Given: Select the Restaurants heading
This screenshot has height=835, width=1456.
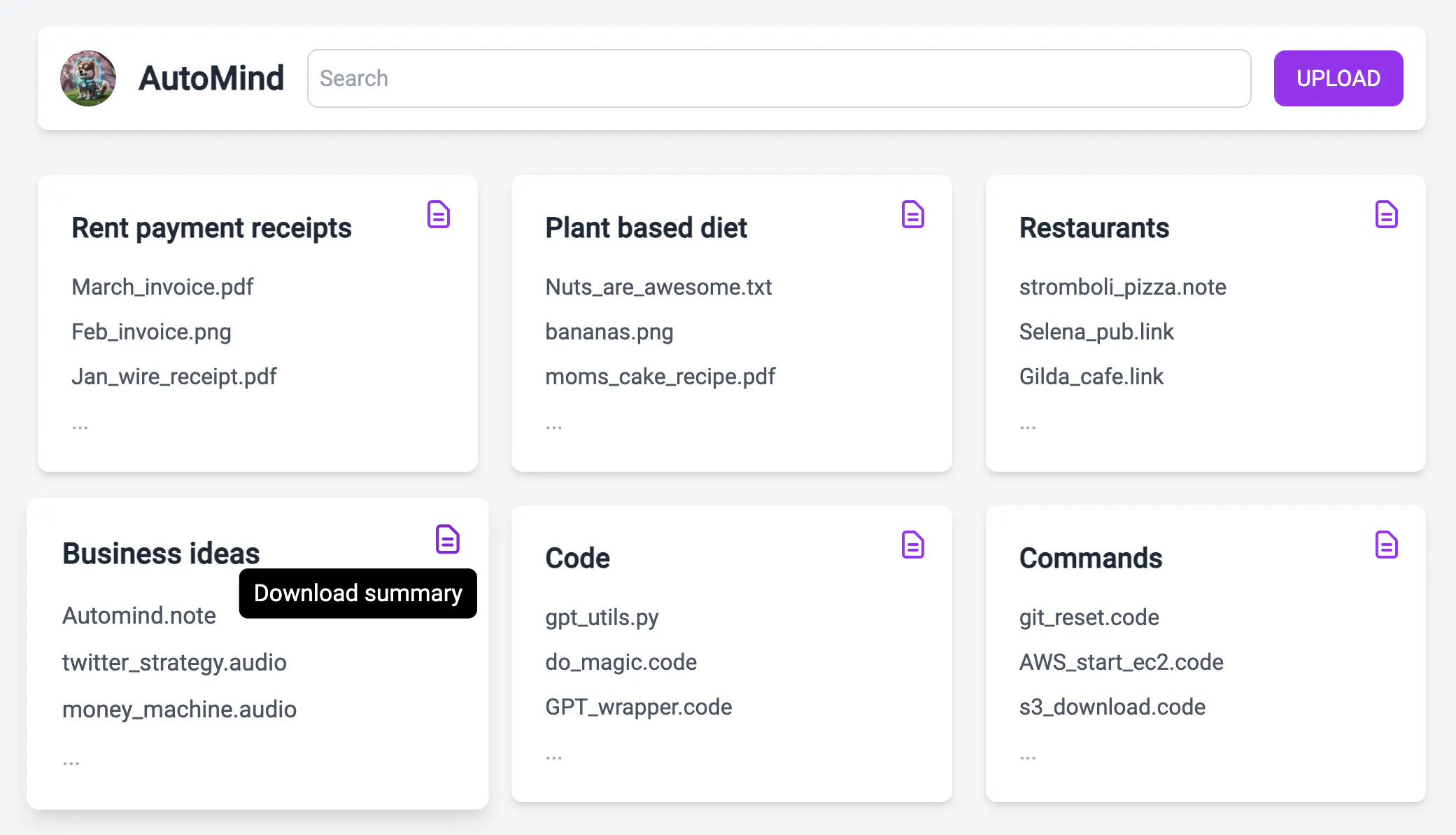Looking at the screenshot, I should pyautogui.click(x=1094, y=228).
